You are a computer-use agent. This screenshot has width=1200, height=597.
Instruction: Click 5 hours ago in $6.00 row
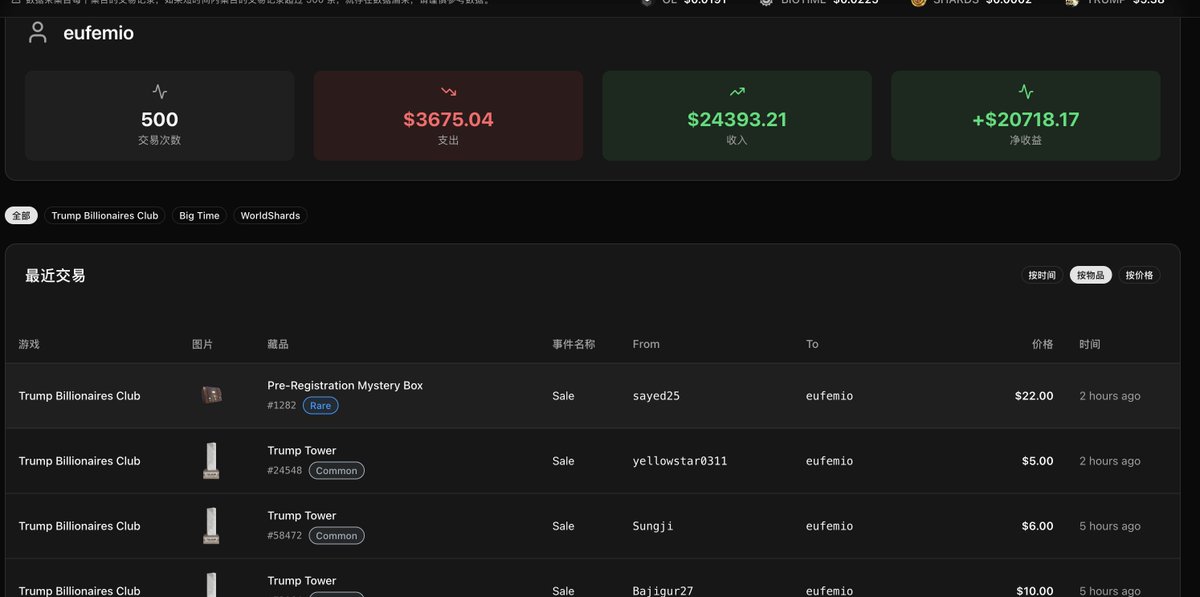(1110, 526)
